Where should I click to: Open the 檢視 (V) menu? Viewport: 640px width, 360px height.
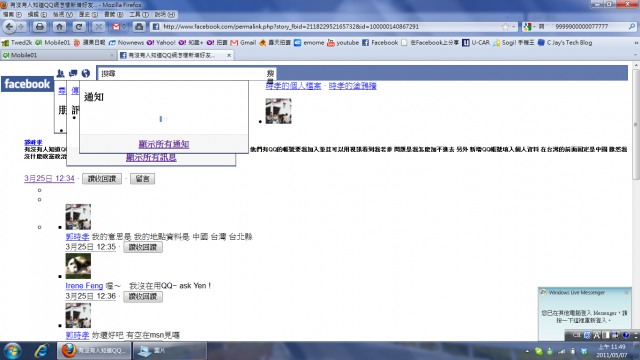coord(62,15)
